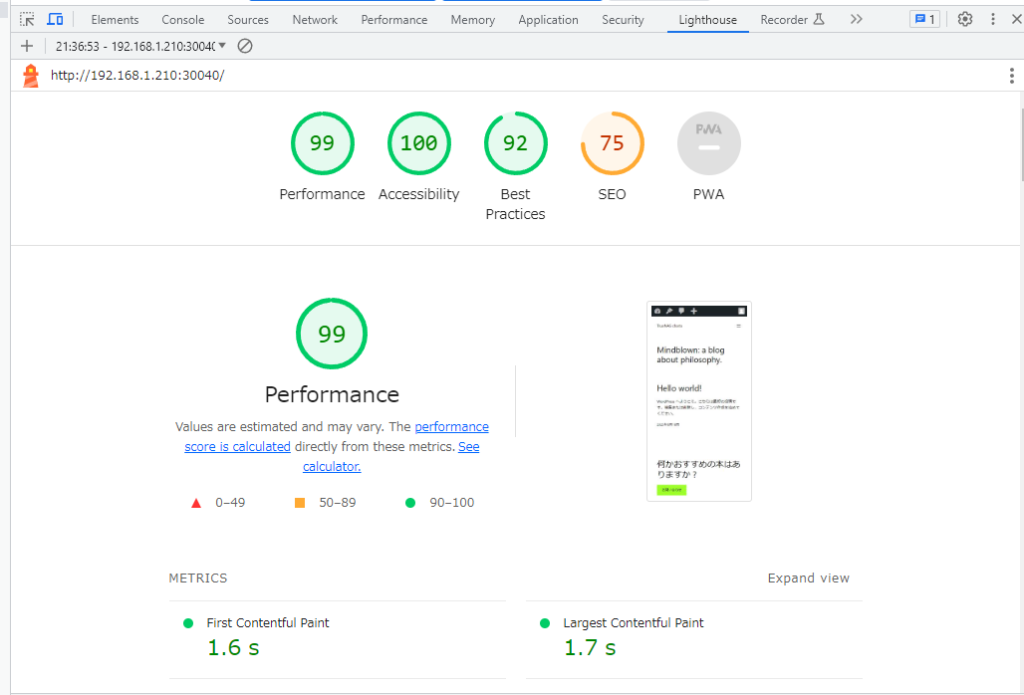
Task: Open the DevTools three-dot customize menu
Action: coord(992,19)
